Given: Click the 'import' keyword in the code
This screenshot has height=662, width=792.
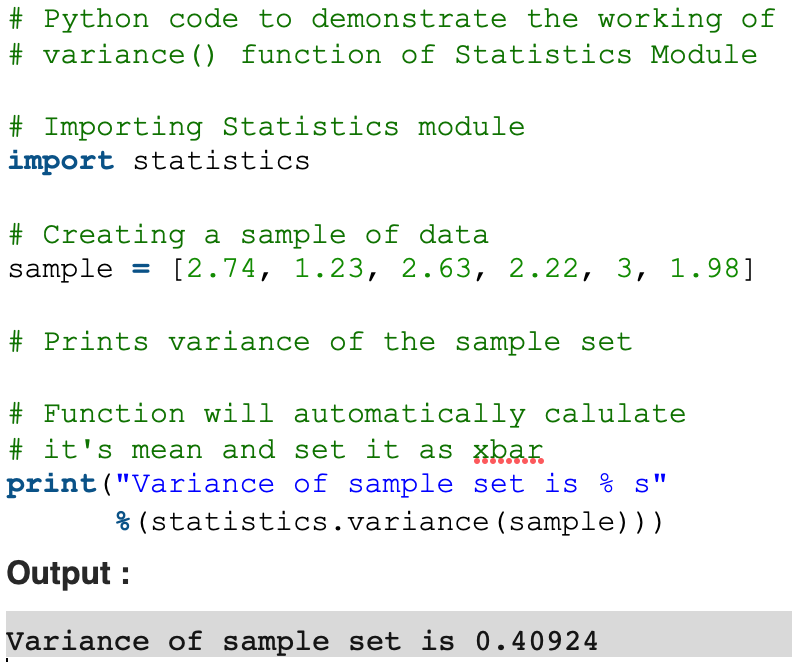Looking at the screenshot, I should 60,161.
